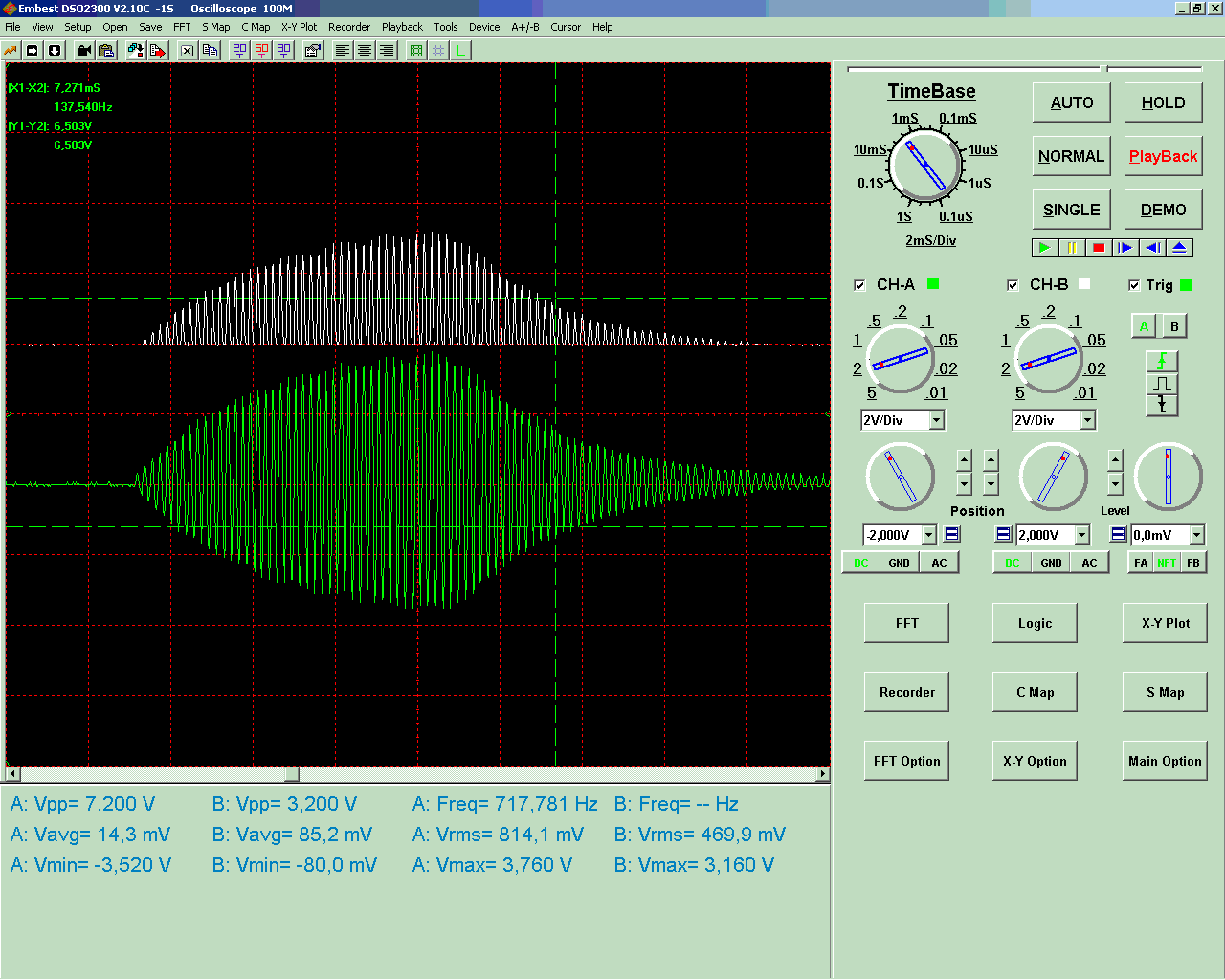The height and width of the screenshot is (980, 1225).
Task: Click the TimeBase rotary knob
Action: 925,166
